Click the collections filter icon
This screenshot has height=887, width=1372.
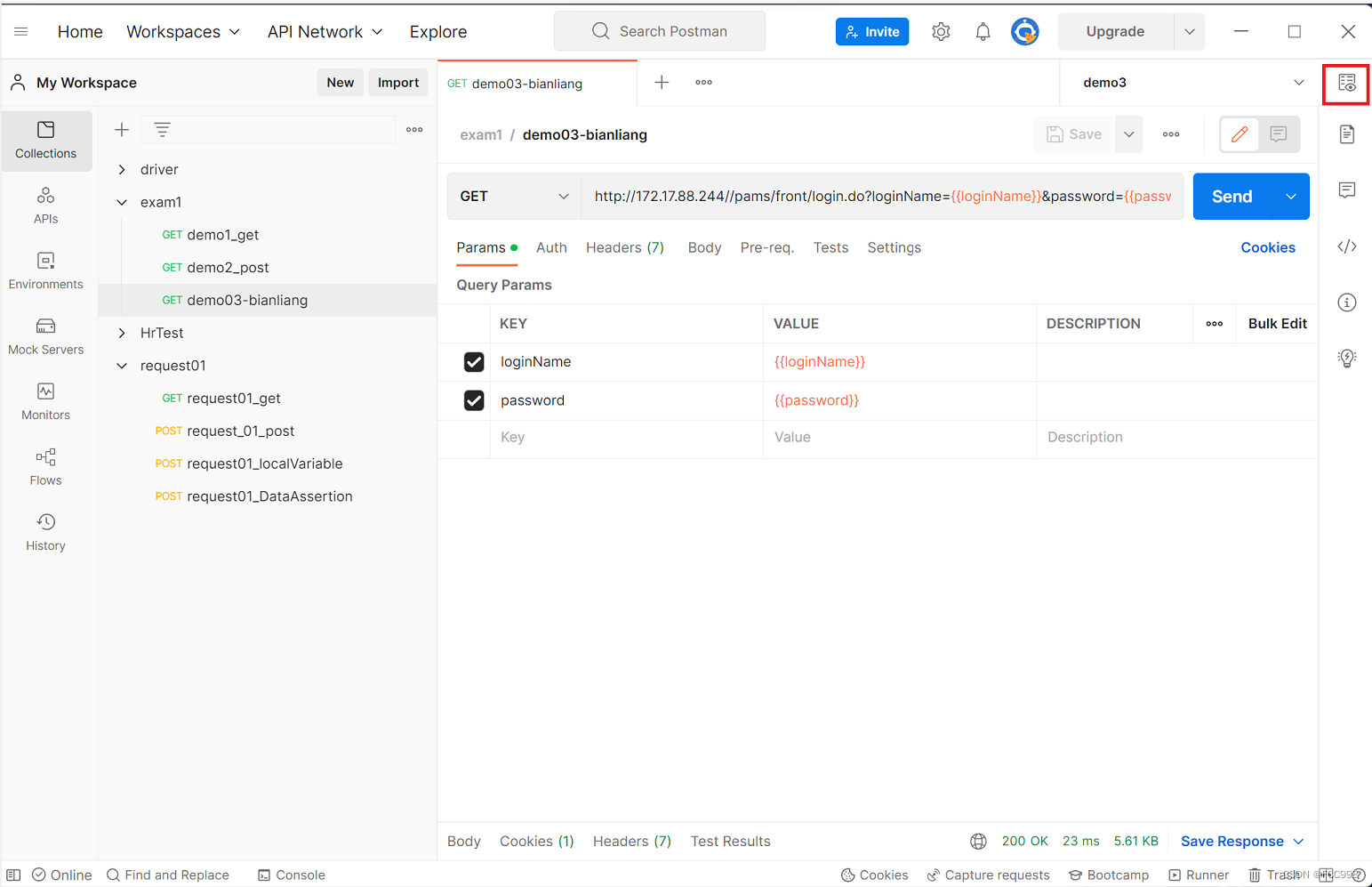pos(162,130)
